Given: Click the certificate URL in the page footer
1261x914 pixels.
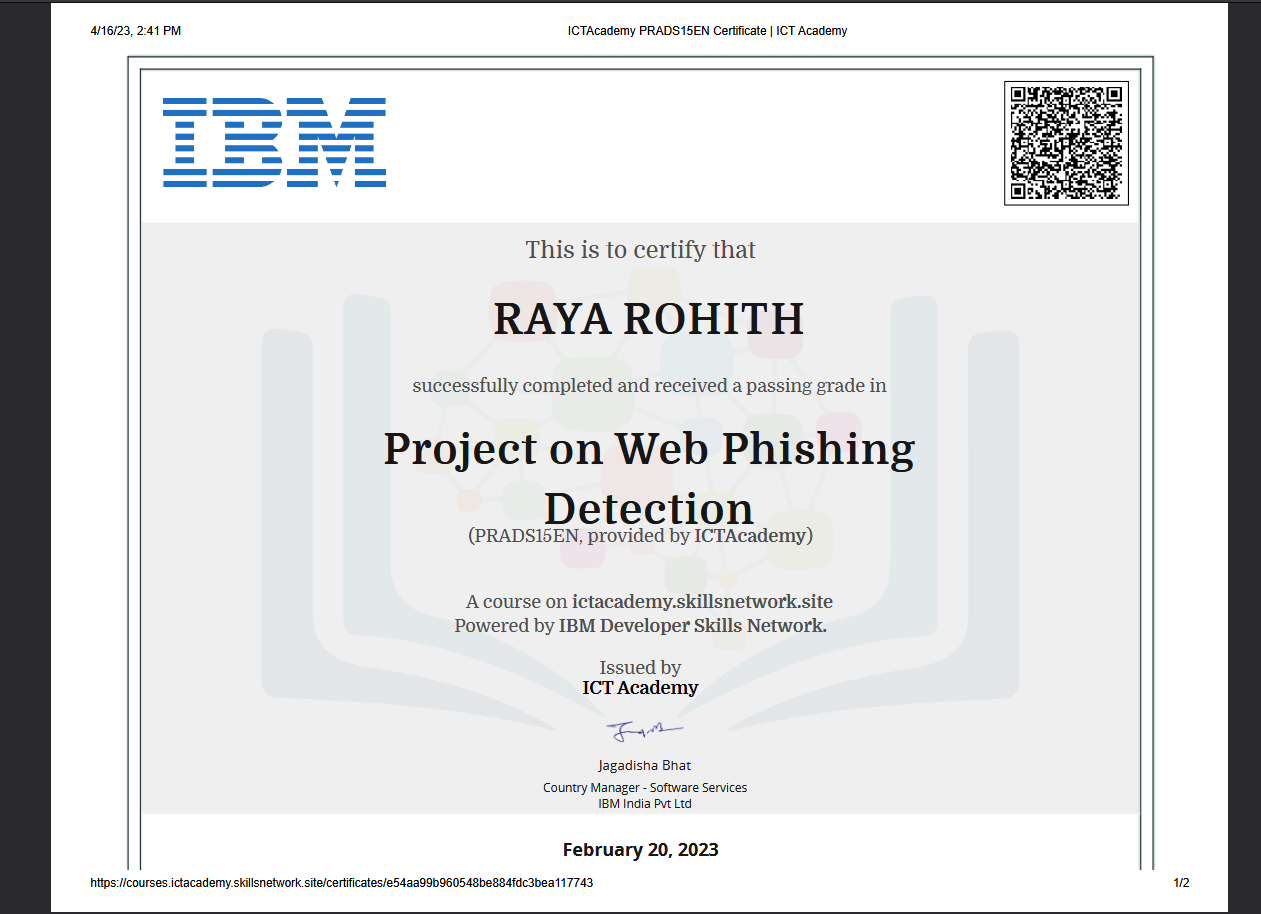Looking at the screenshot, I should point(341,883).
